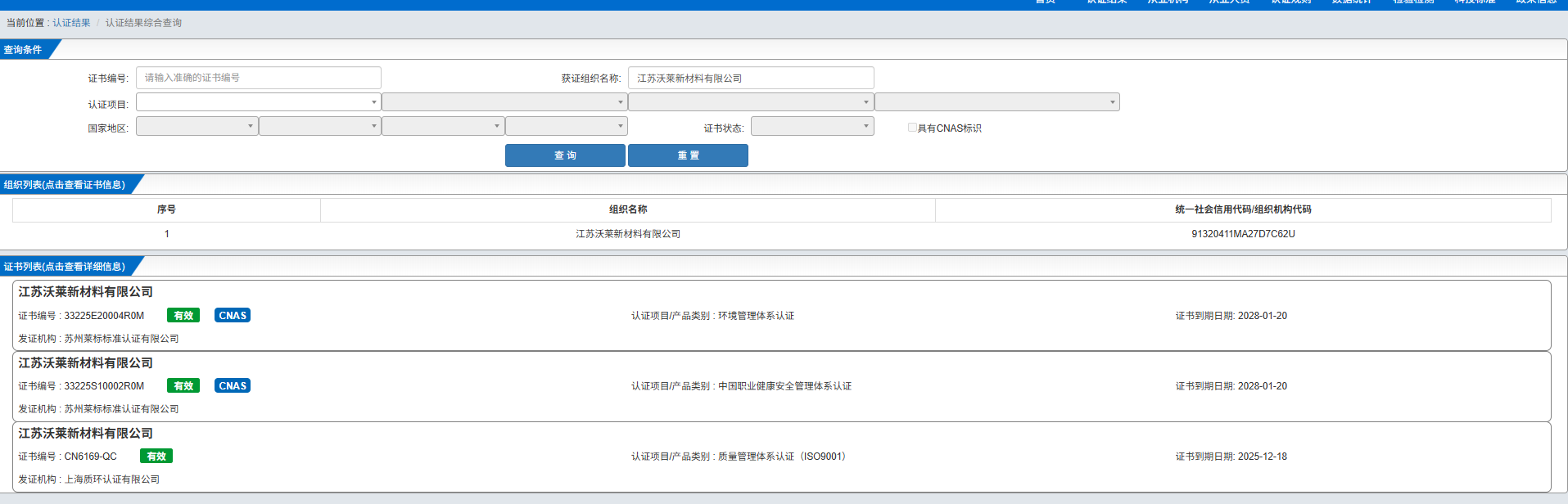The image size is (1568, 504).
Task: Click the CNAS badge for certificate 33225E20004R0M
Action: [x=233, y=316]
